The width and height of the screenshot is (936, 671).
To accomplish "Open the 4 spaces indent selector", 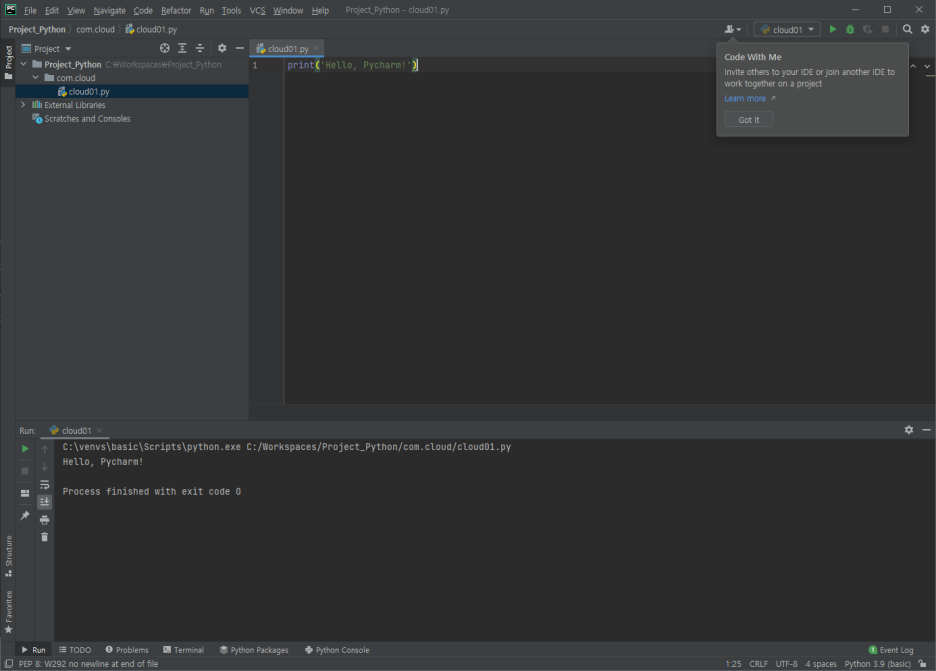I will 821,664.
